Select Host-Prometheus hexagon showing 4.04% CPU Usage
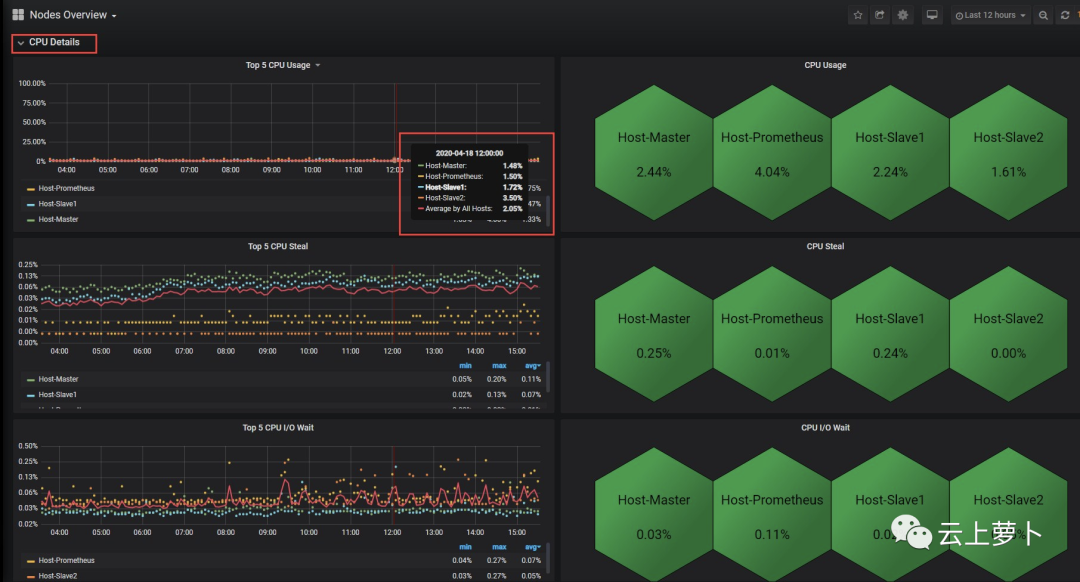Viewport: 1080px width, 582px height. pyautogui.click(x=771, y=153)
